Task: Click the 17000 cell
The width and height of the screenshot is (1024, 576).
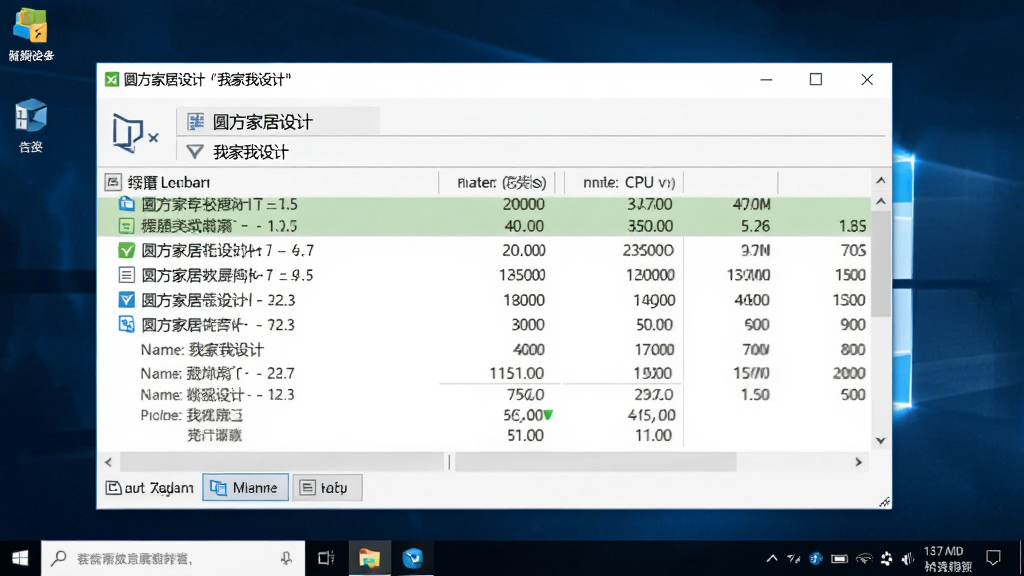Action: pyautogui.click(x=654, y=349)
